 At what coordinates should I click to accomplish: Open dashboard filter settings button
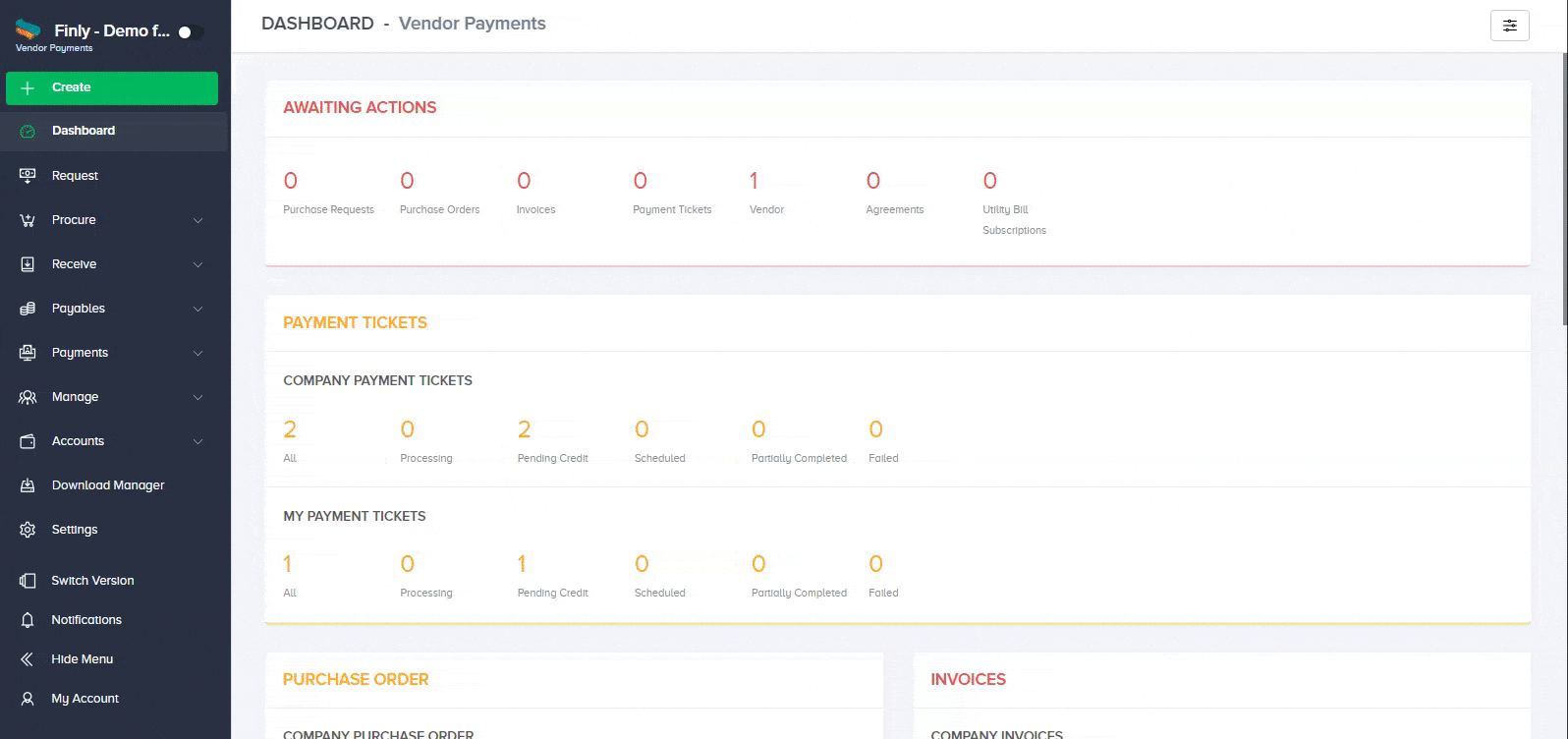1510,25
